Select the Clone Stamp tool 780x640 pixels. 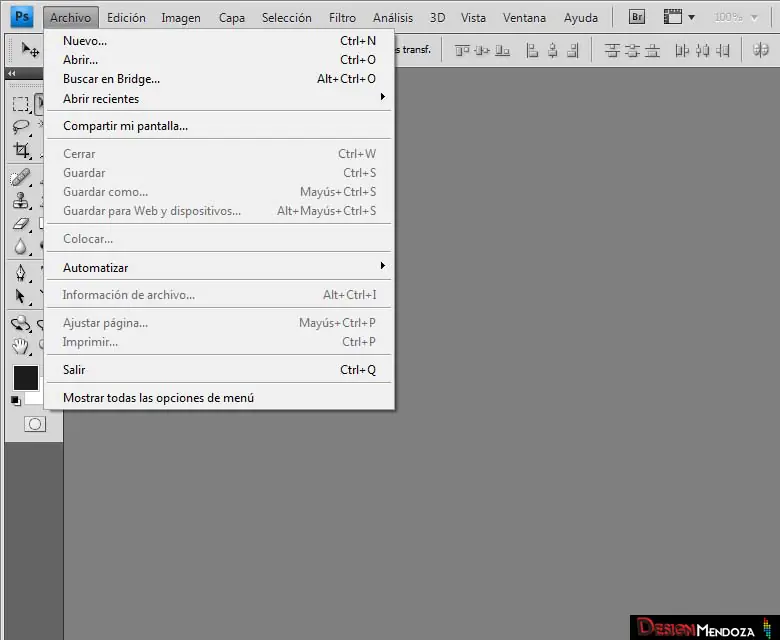pos(21,200)
